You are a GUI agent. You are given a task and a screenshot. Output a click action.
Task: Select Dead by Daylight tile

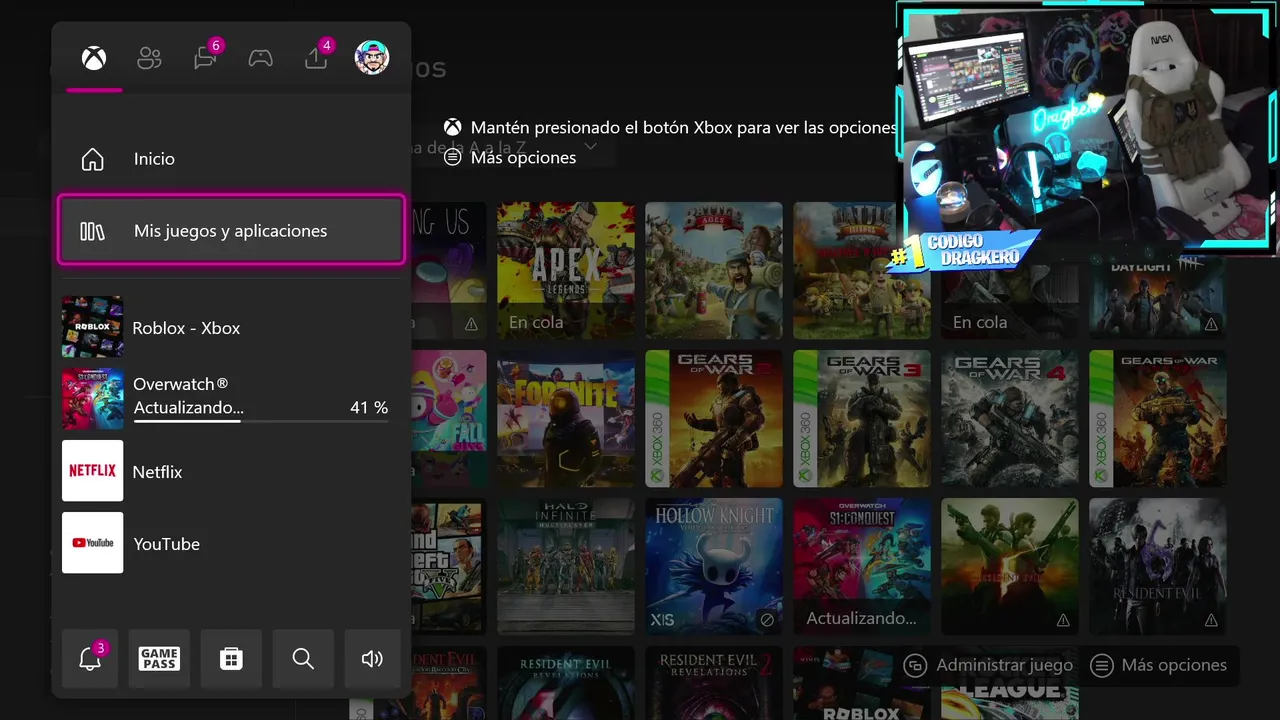pos(1158,295)
